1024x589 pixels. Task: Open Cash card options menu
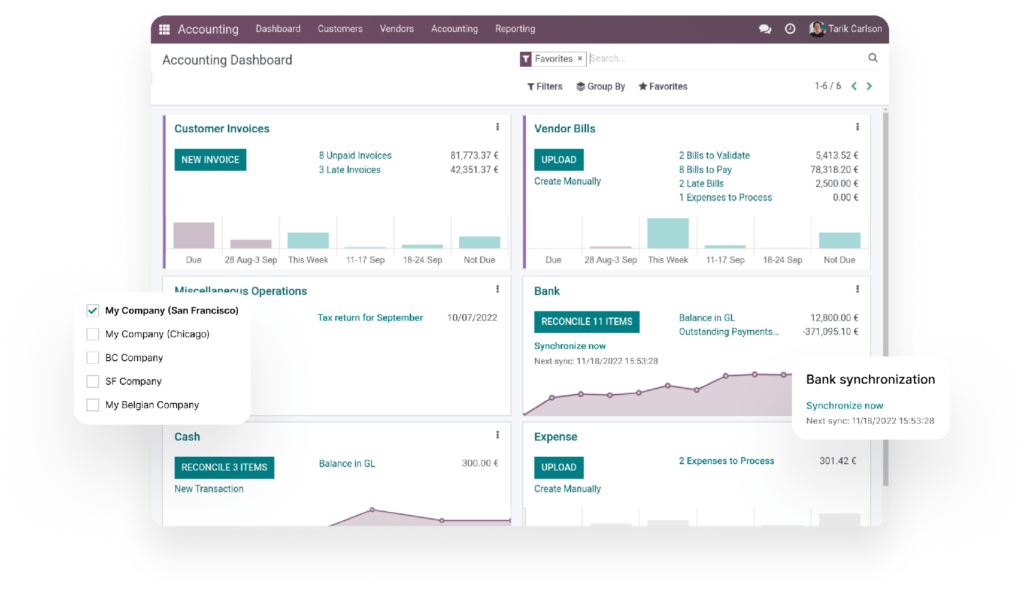tap(497, 435)
